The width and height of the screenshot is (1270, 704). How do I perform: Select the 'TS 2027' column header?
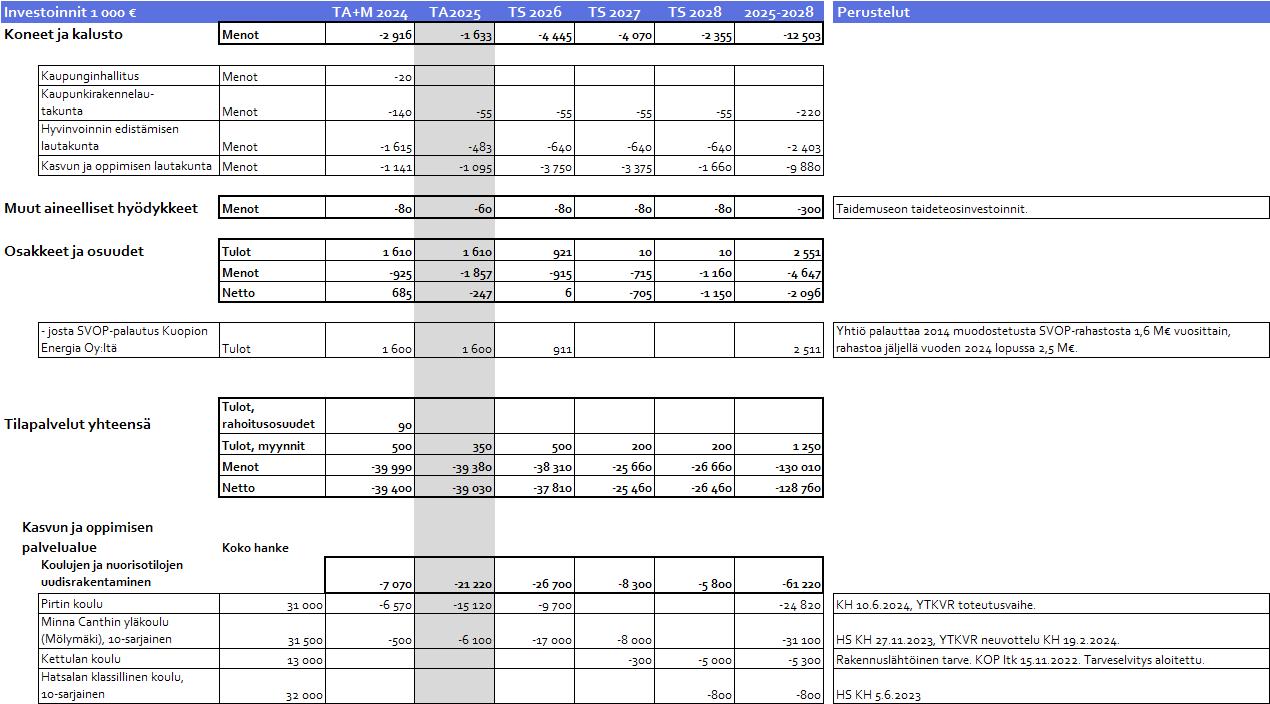615,12
